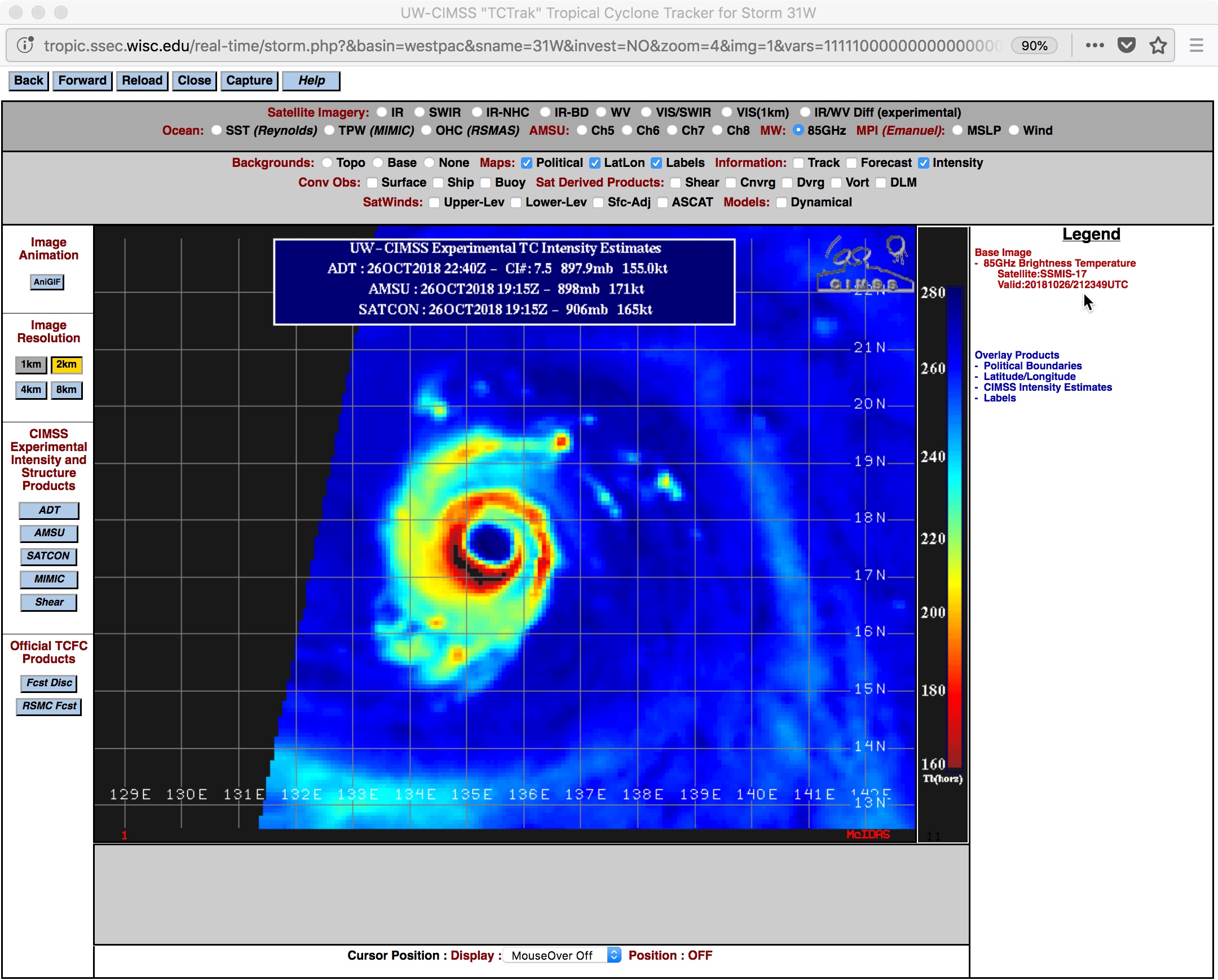
Task: Select the MPI Wind option
Action: pyautogui.click(x=1014, y=130)
